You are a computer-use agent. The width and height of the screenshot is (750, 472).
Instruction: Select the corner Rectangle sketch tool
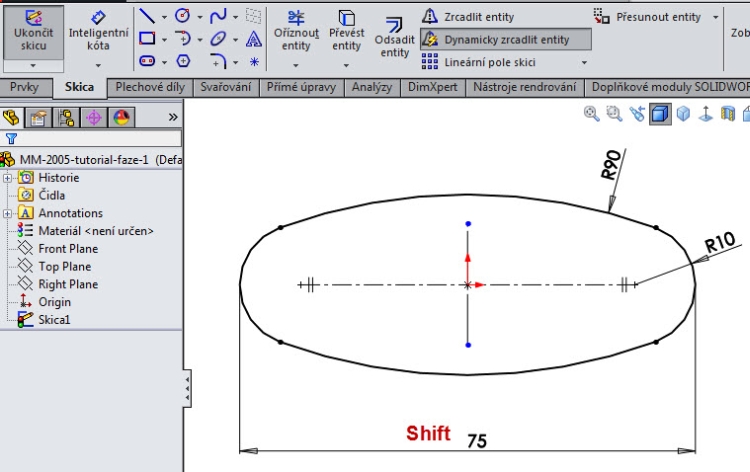coord(147,38)
